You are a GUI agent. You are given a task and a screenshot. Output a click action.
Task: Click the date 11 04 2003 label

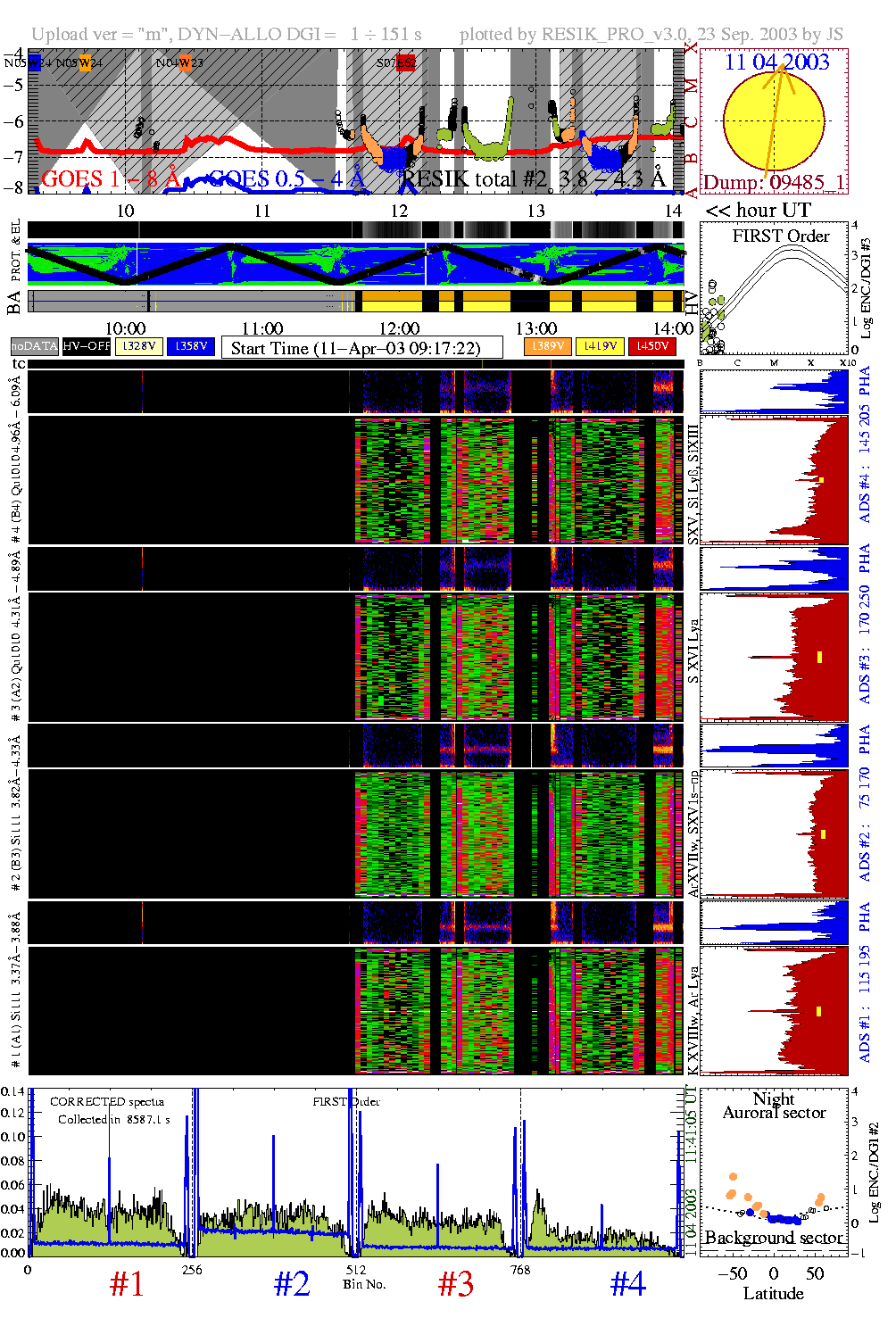coord(776,62)
